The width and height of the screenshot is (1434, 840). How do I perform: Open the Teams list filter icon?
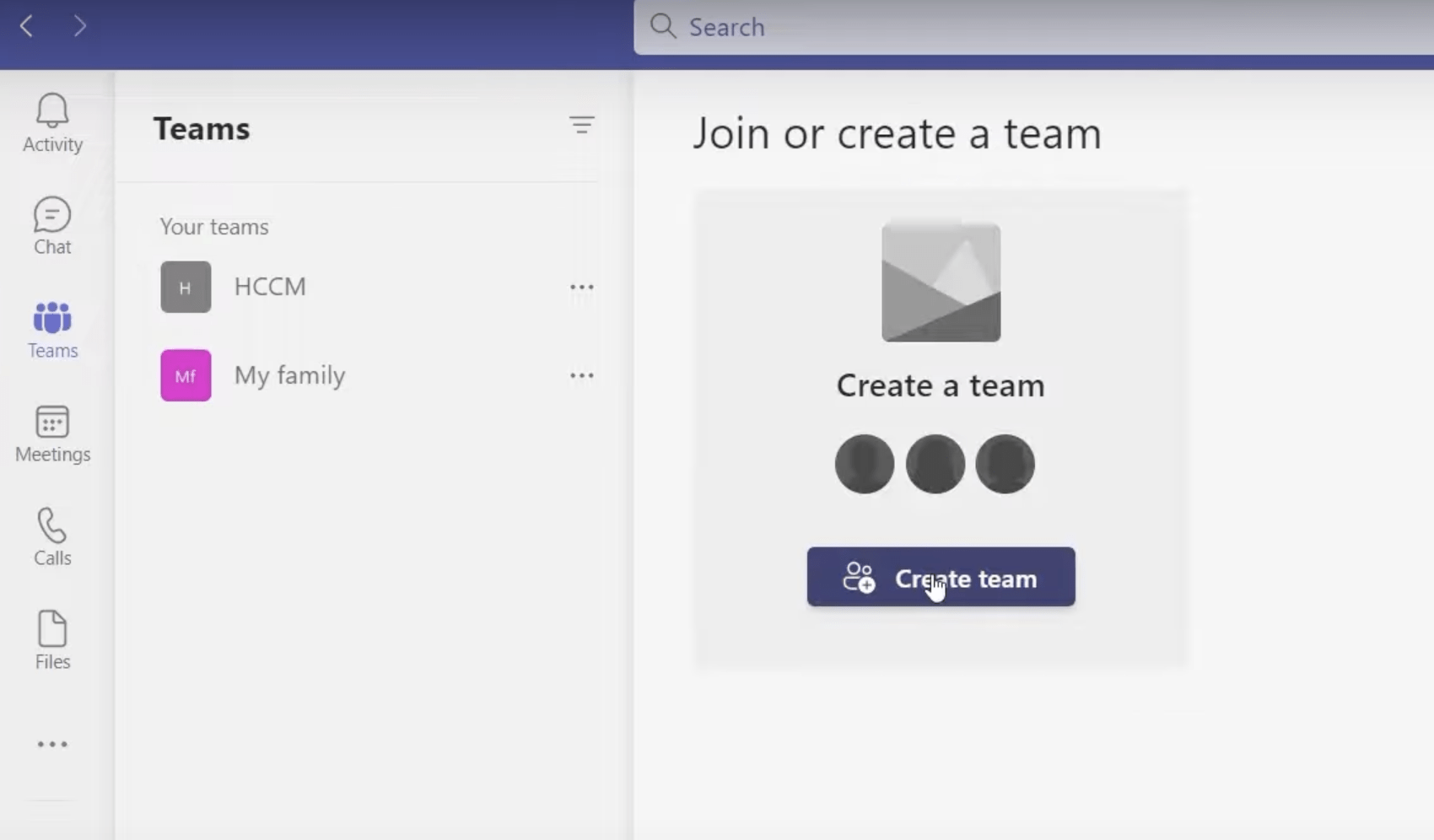point(581,126)
